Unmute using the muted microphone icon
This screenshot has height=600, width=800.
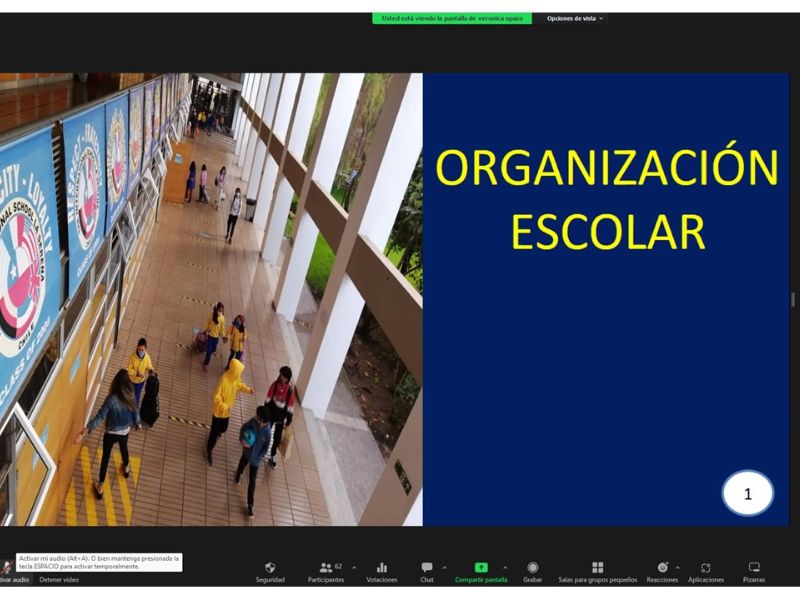(x=7, y=567)
